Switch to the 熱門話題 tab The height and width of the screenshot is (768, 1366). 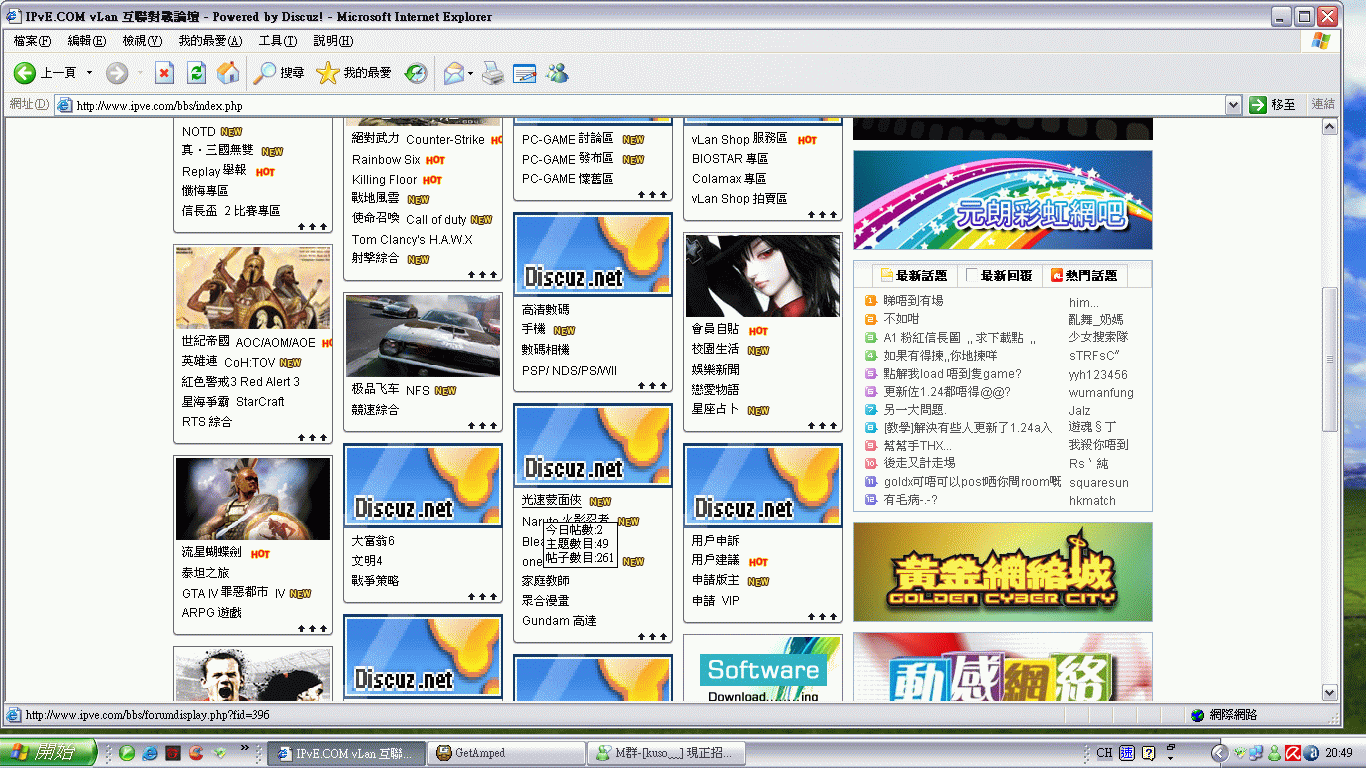point(1084,276)
